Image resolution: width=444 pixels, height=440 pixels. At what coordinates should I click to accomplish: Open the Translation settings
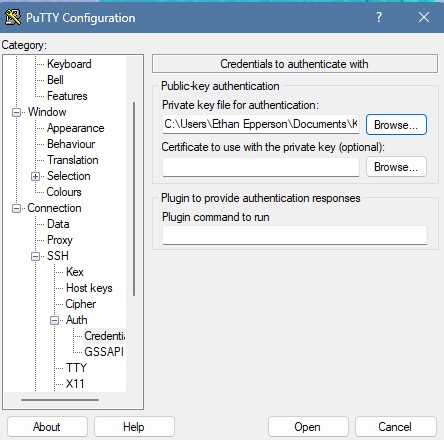point(73,160)
